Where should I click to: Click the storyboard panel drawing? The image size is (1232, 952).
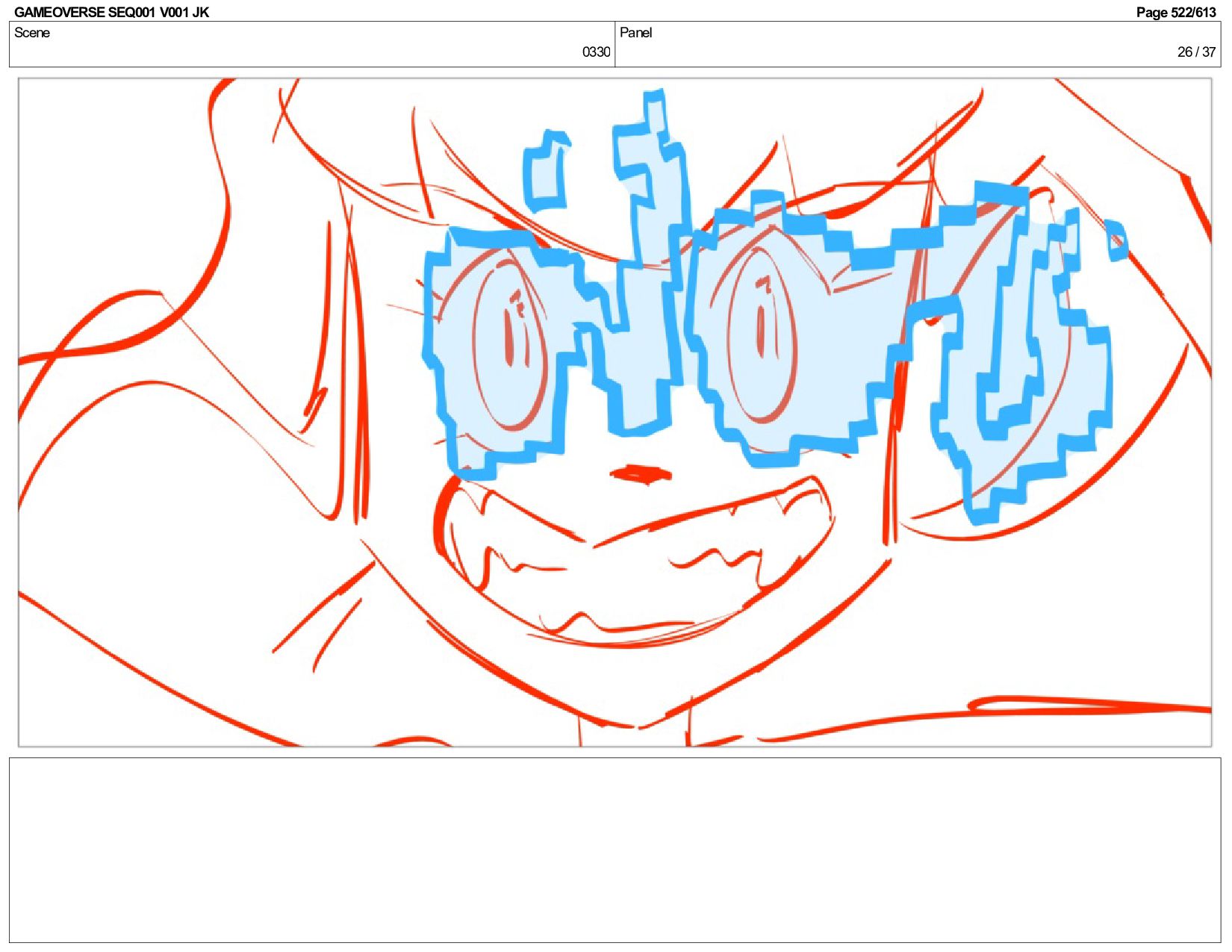[615, 412]
